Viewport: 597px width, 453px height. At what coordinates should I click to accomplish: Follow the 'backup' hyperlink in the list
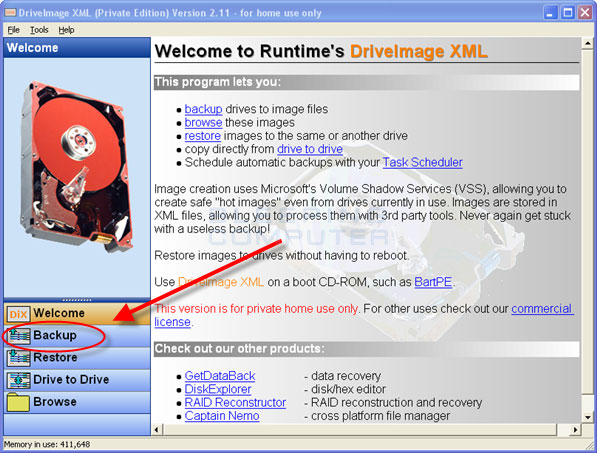coord(203,109)
